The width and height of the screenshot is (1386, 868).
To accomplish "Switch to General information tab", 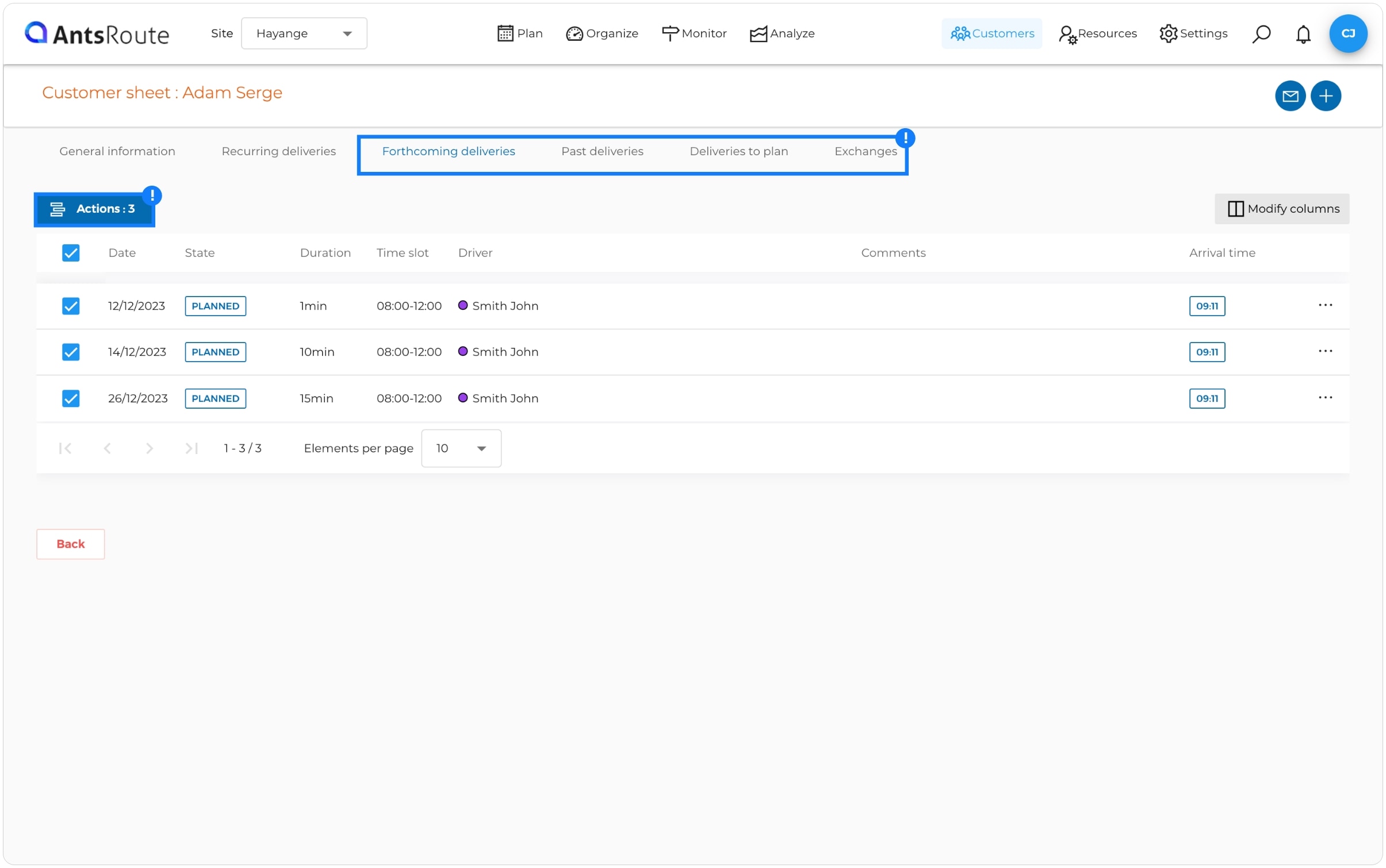I will click(x=117, y=151).
